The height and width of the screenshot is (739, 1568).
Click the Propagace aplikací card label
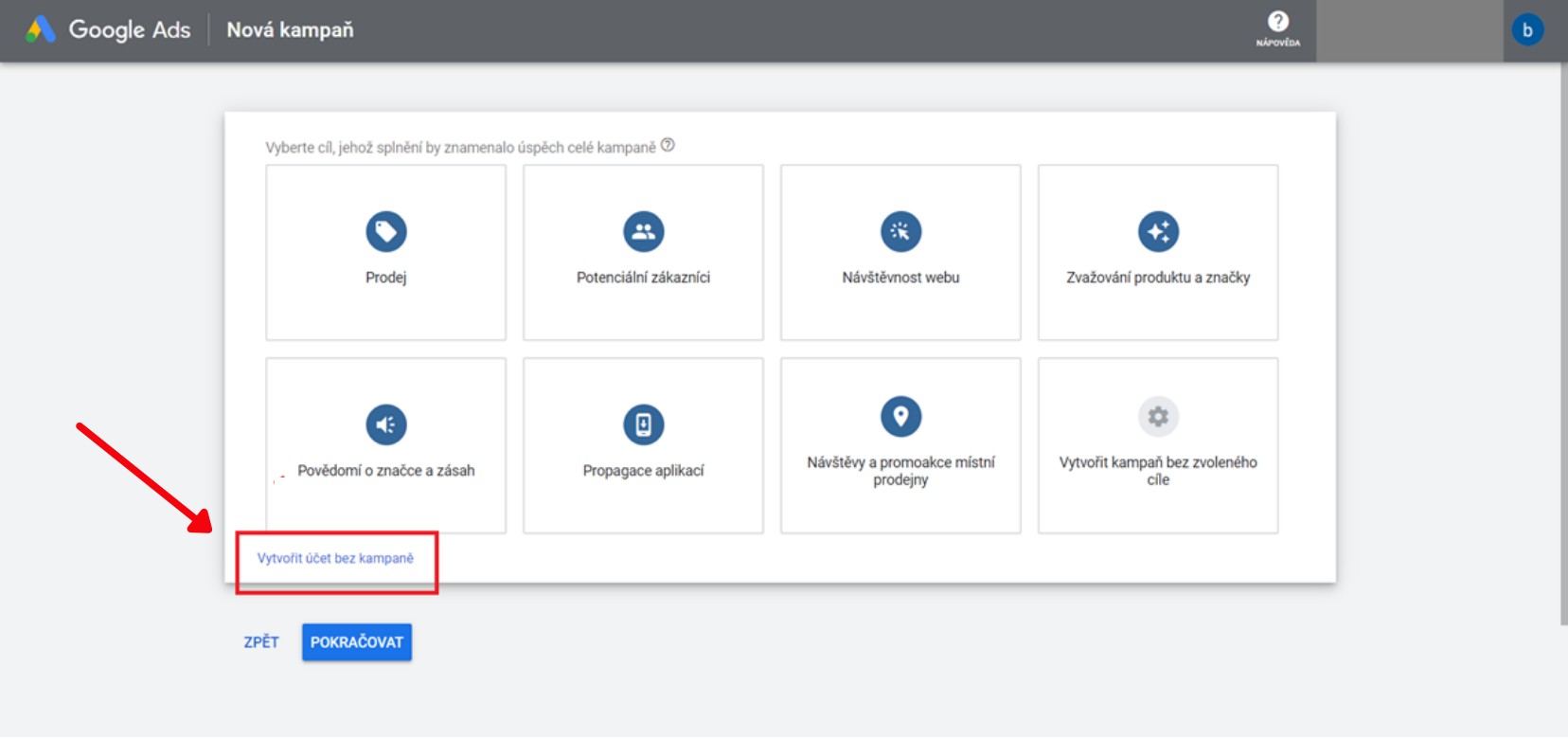pos(643,471)
